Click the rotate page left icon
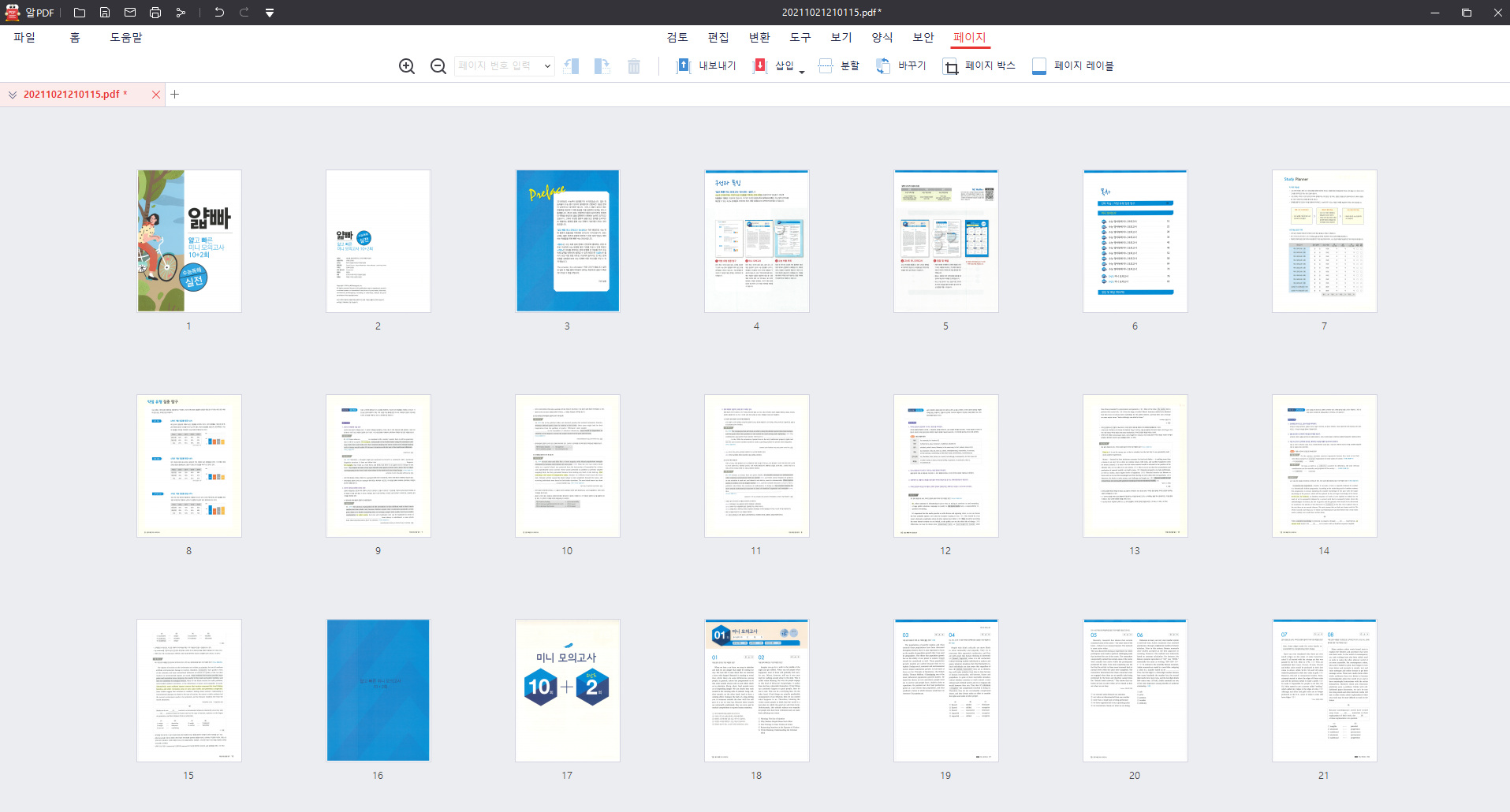Viewport: 1510px width, 812px height. tap(571, 66)
